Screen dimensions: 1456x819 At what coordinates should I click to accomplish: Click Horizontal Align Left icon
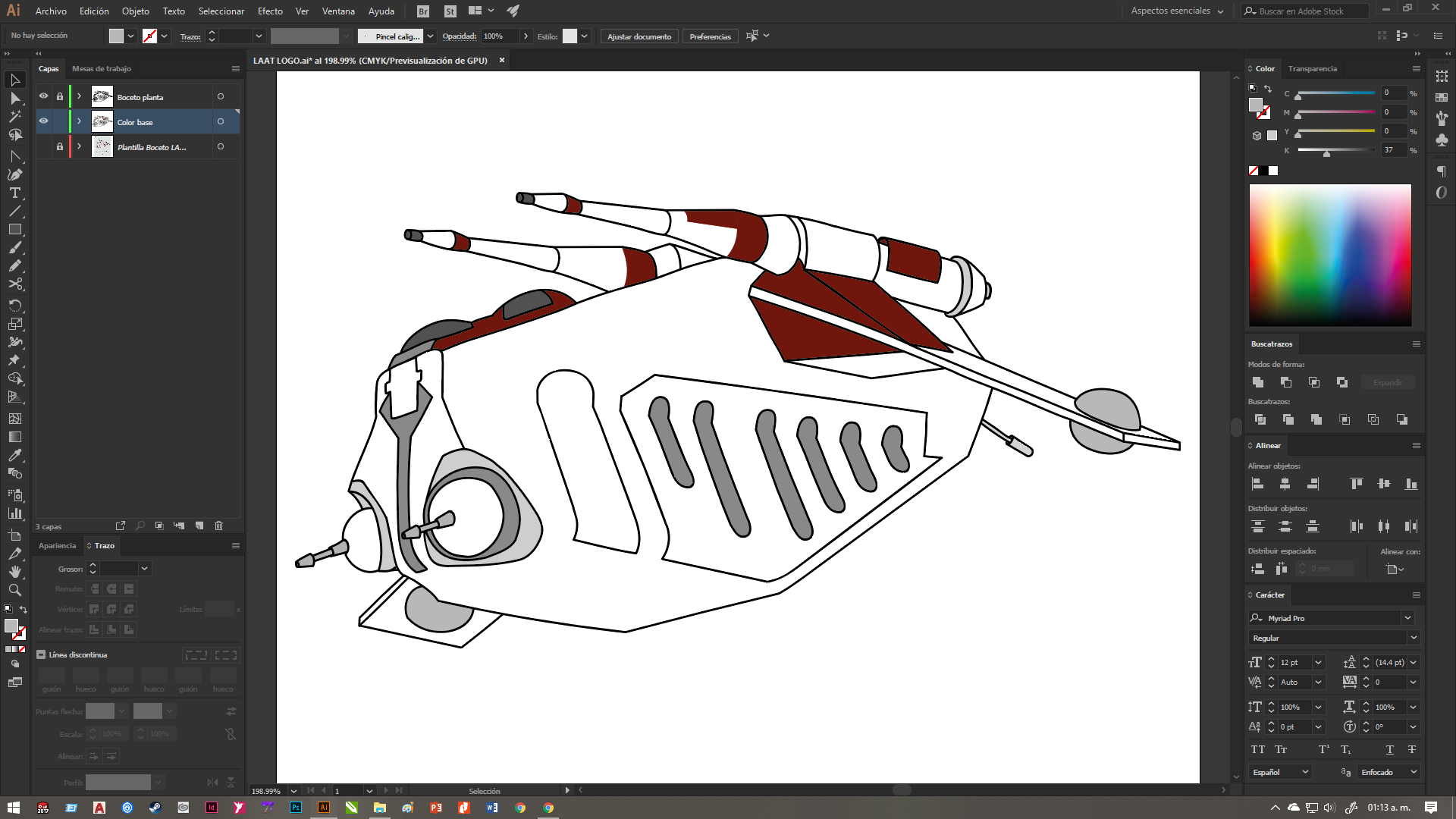pyautogui.click(x=1257, y=484)
